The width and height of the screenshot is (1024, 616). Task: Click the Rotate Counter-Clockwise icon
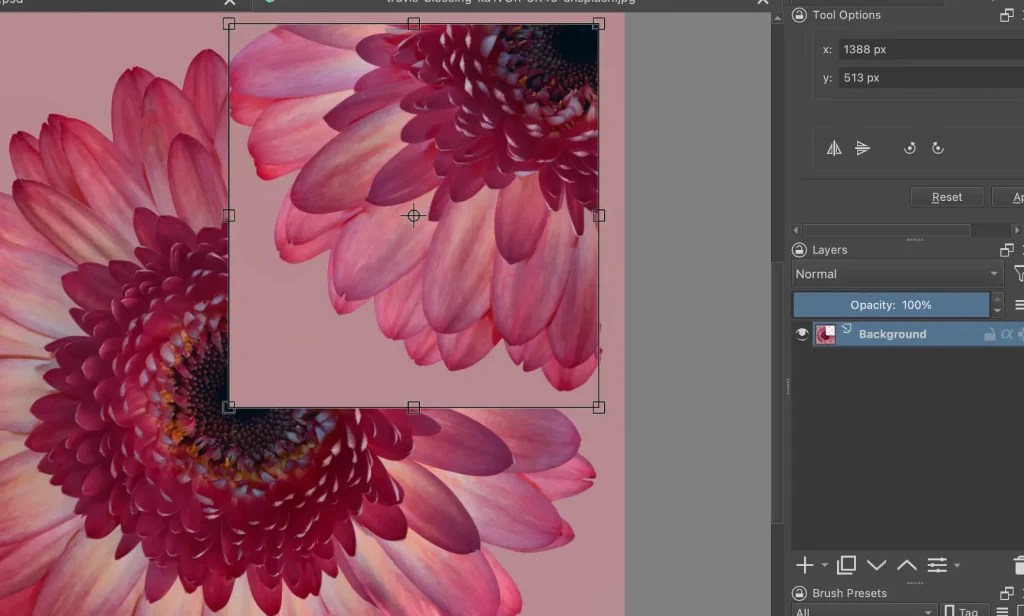[910, 148]
